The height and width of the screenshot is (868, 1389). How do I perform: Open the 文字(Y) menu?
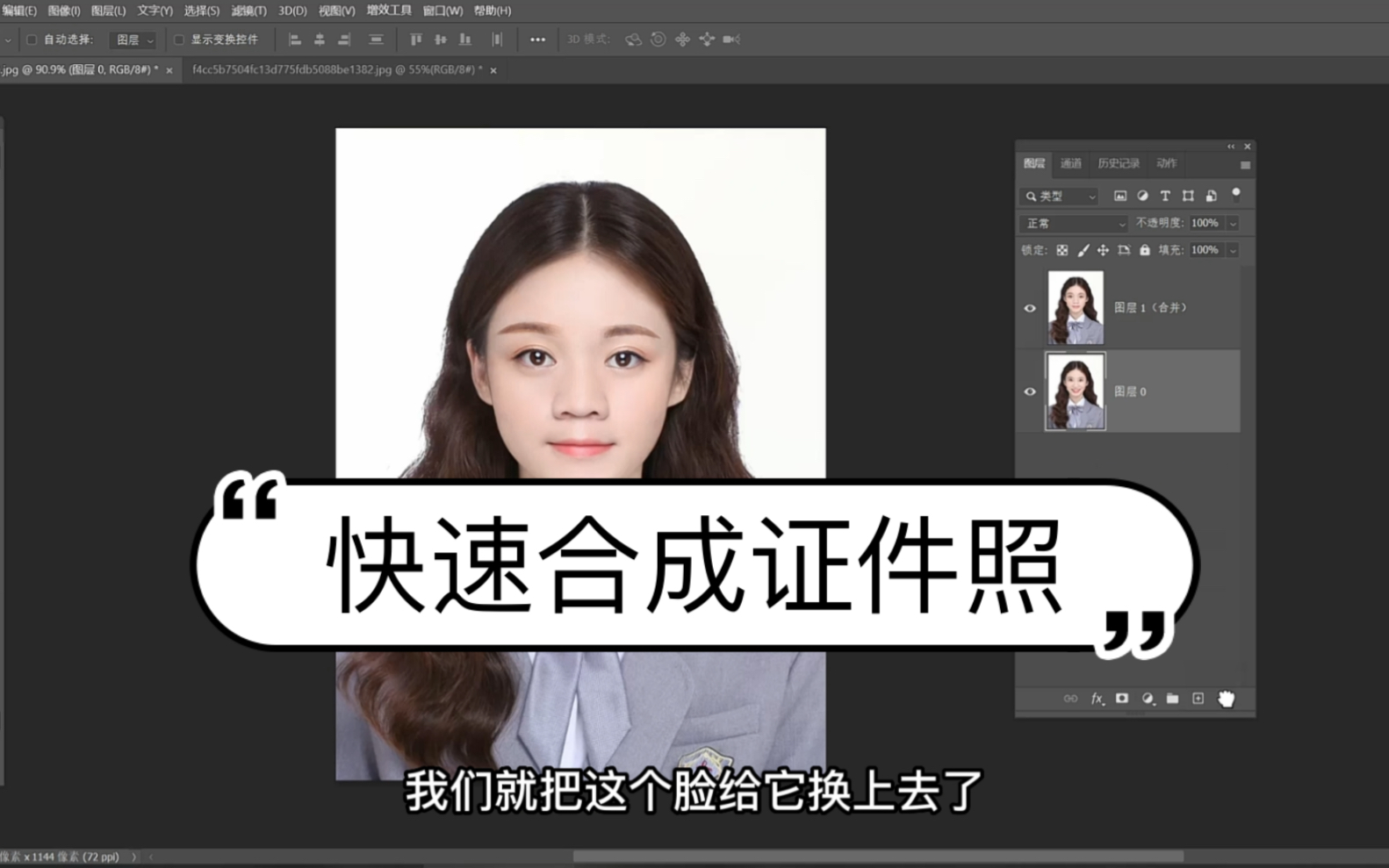(155, 11)
